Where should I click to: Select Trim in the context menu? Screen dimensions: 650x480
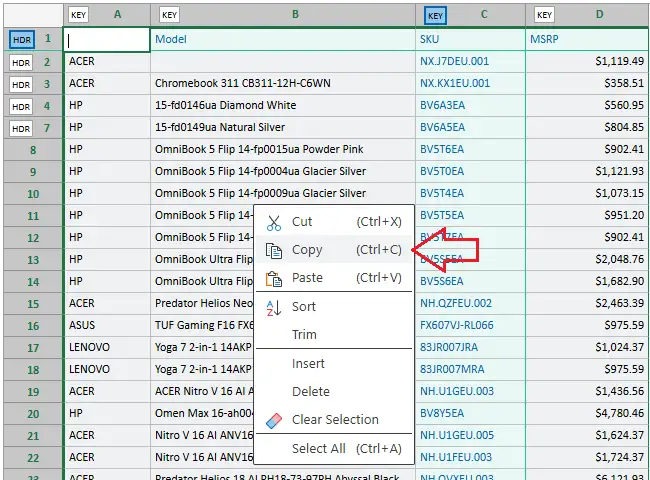334,335
